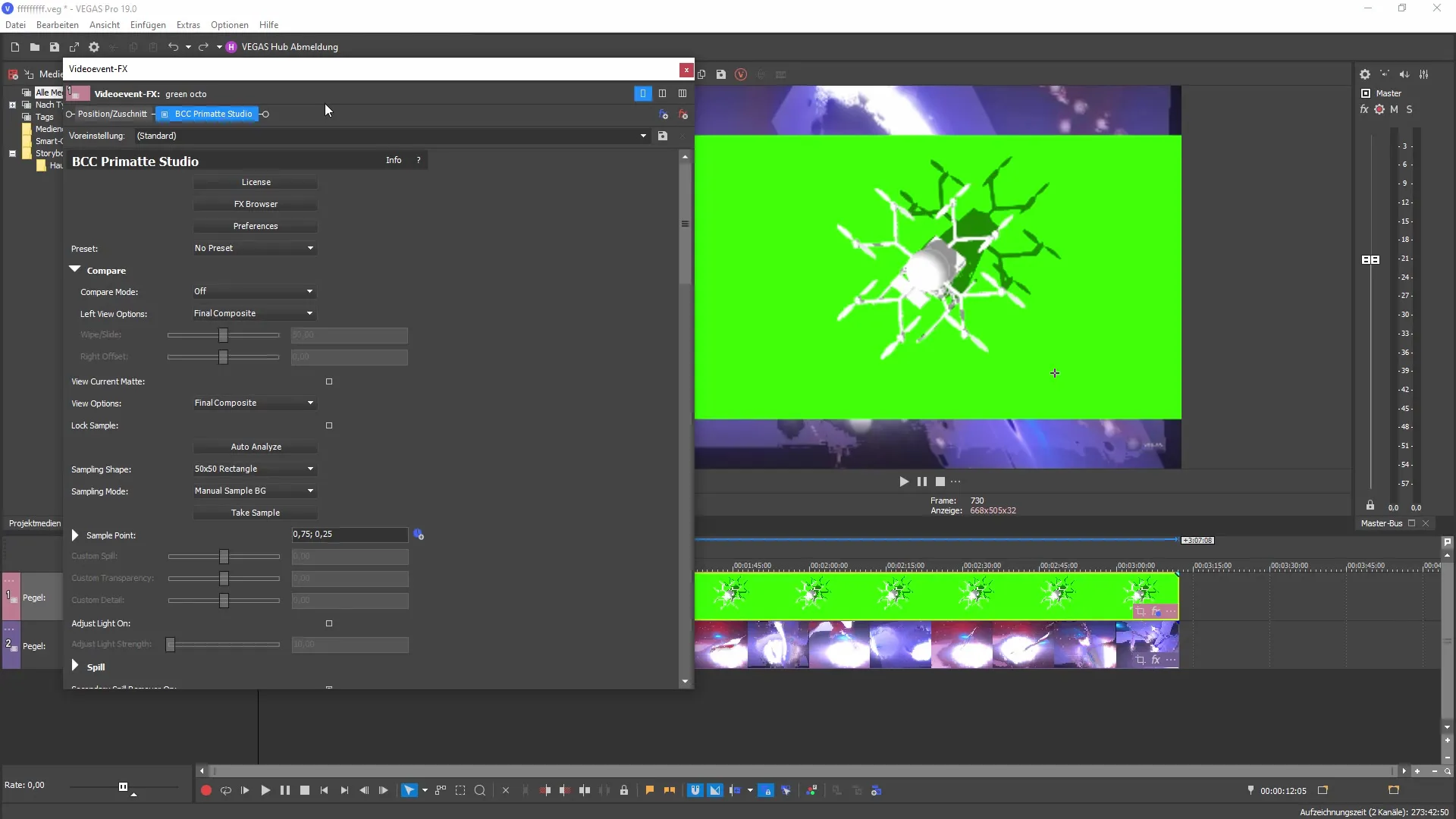The height and width of the screenshot is (819, 1456).
Task: Save preview snapshot to file
Action: (721, 74)
